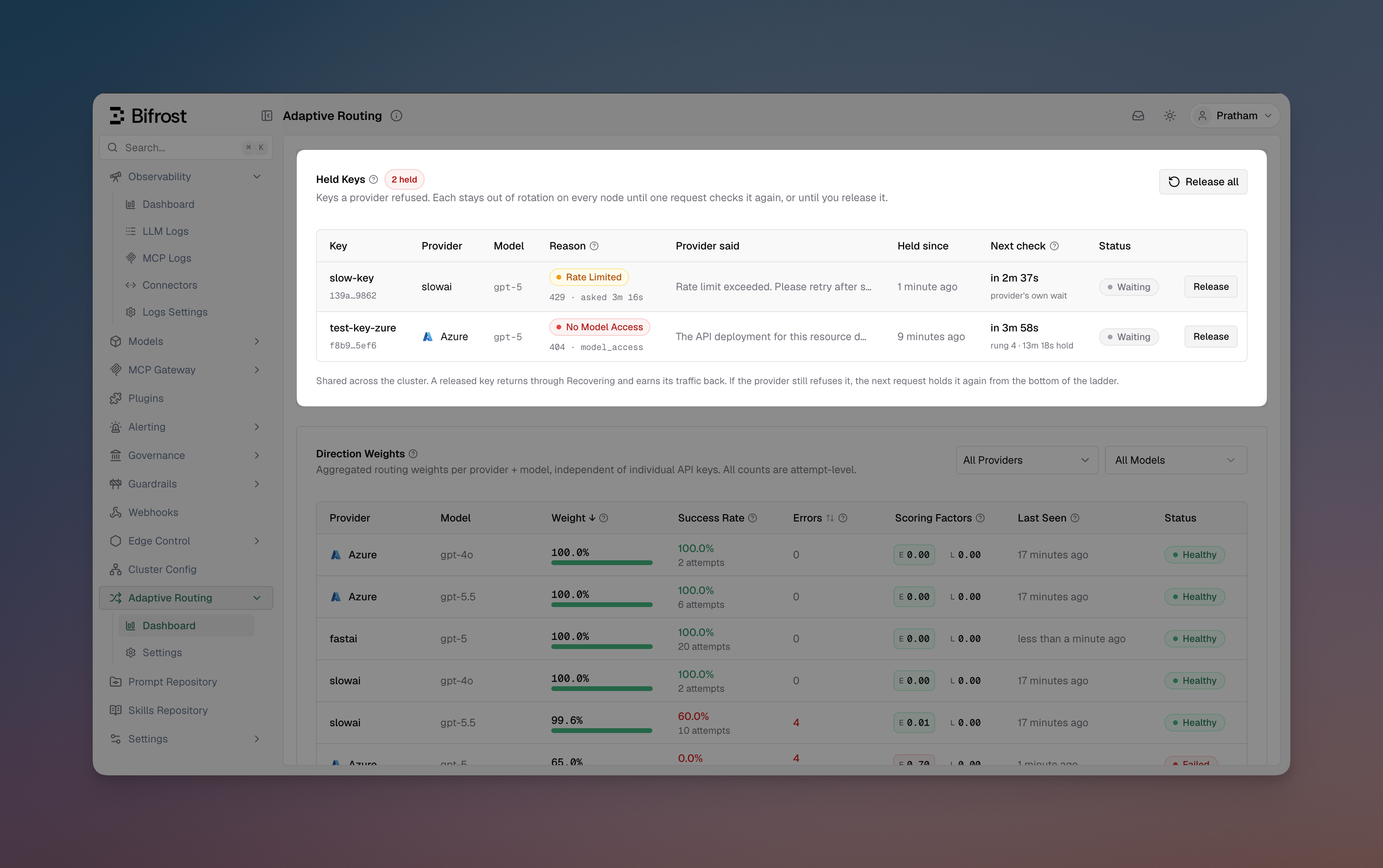The image size is (1383, 868).
Task: Open Settings under Adaptive Routing
Action: tap(162, 653)
